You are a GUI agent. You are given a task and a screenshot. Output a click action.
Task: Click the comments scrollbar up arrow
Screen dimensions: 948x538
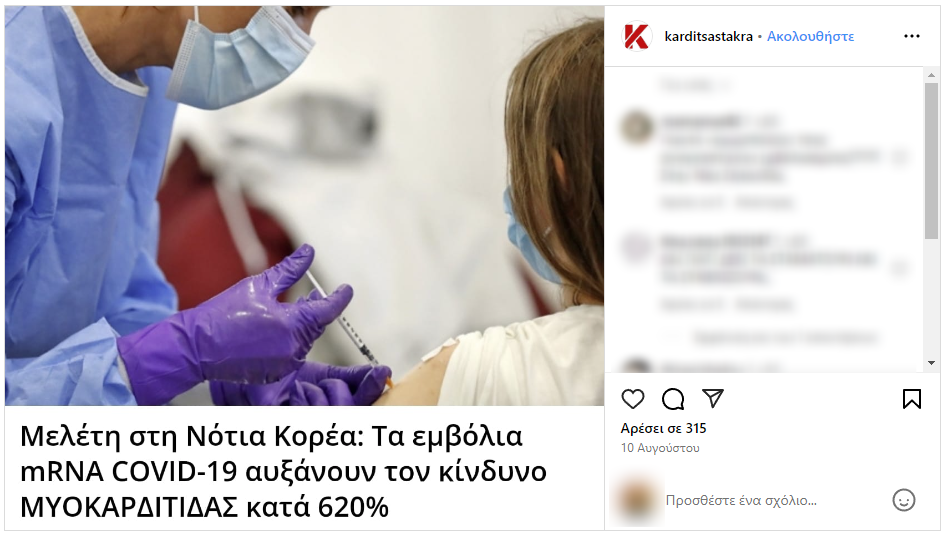[931, 75]
